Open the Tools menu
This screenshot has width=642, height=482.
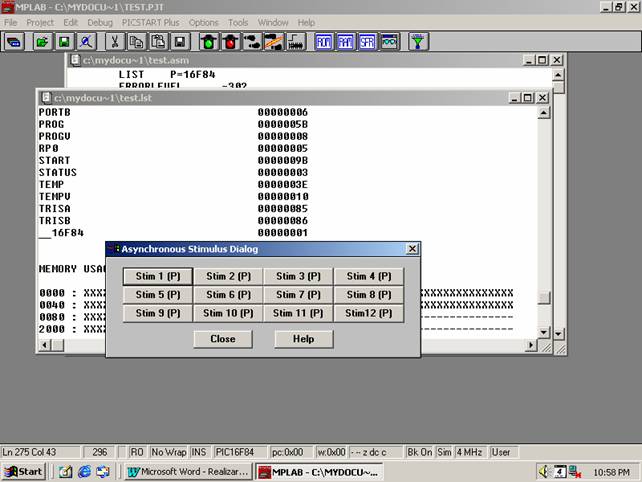point(238,23)
